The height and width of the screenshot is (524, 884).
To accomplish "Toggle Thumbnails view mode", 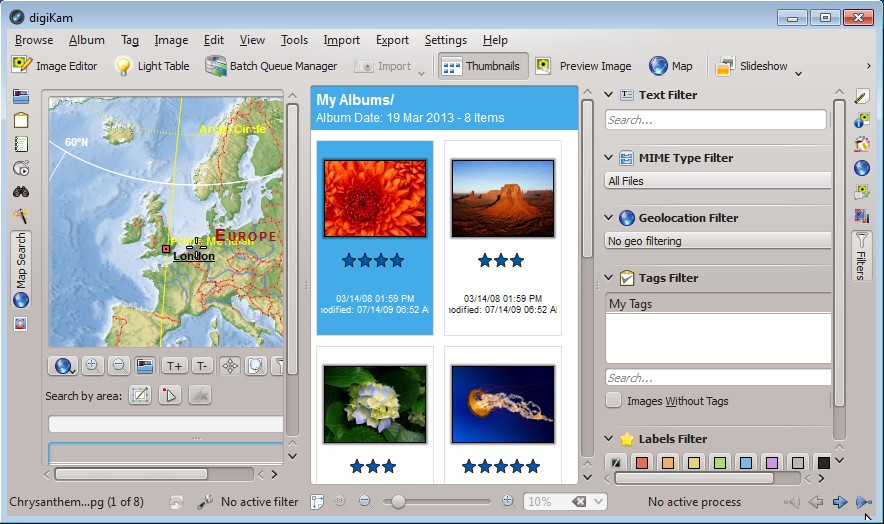I will tap(482, 66).
